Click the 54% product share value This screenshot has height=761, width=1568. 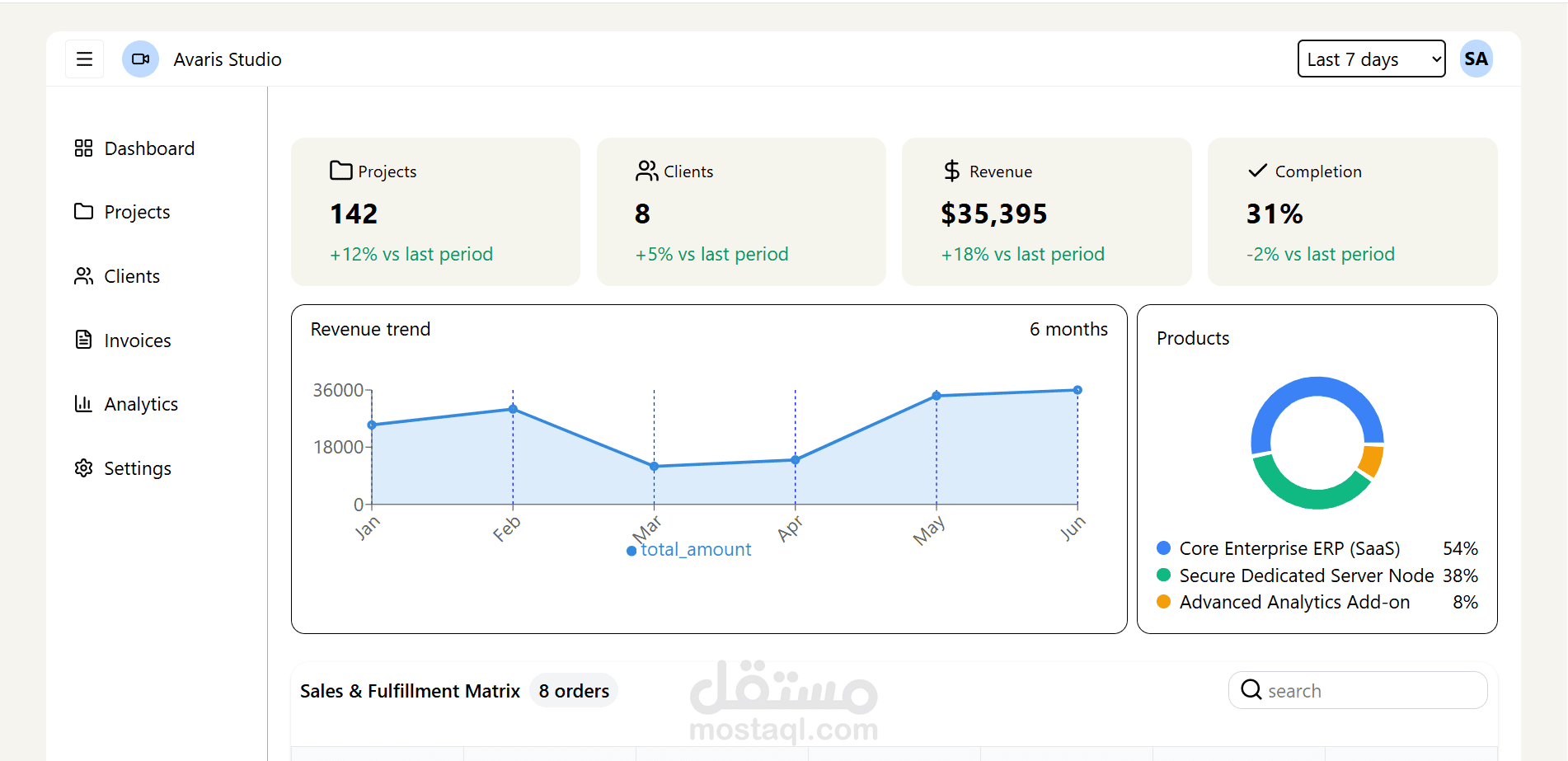[x=1460, y=548]
